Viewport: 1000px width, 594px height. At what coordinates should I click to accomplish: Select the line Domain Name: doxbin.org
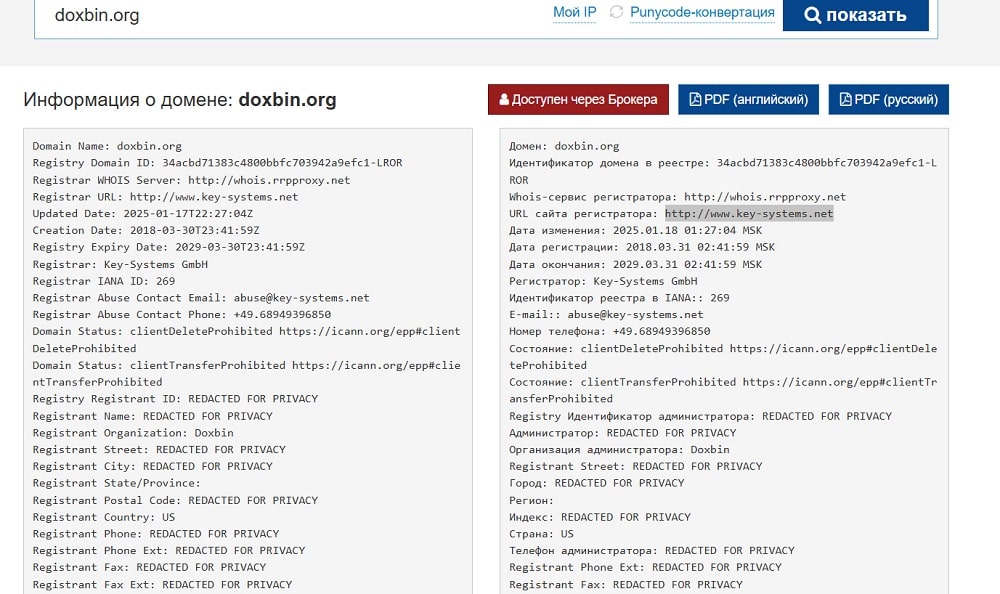point(107,146)
